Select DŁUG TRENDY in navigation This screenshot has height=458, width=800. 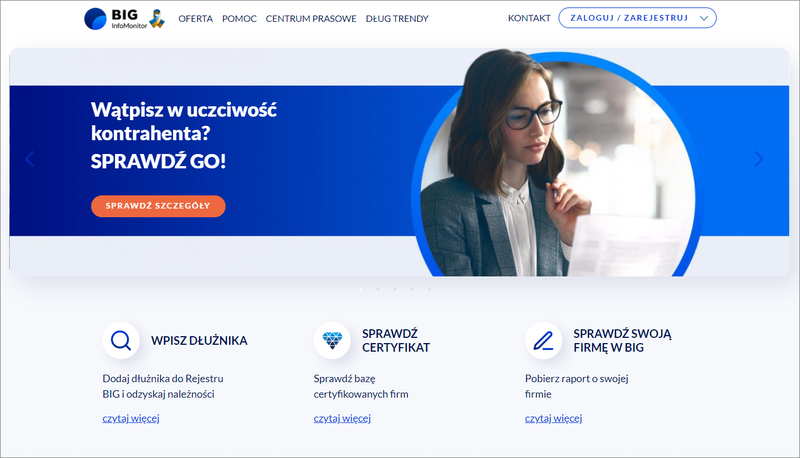397,19
